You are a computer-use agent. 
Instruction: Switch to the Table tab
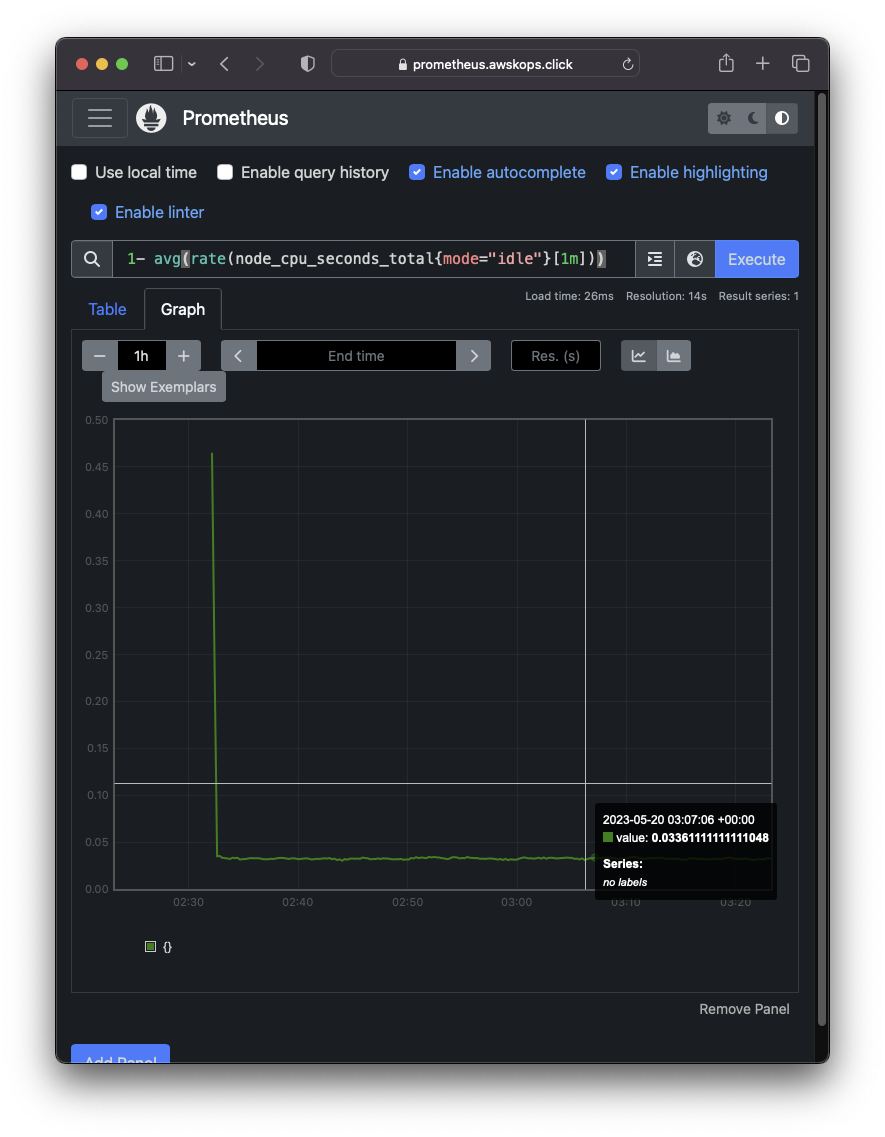pos(107,309)
